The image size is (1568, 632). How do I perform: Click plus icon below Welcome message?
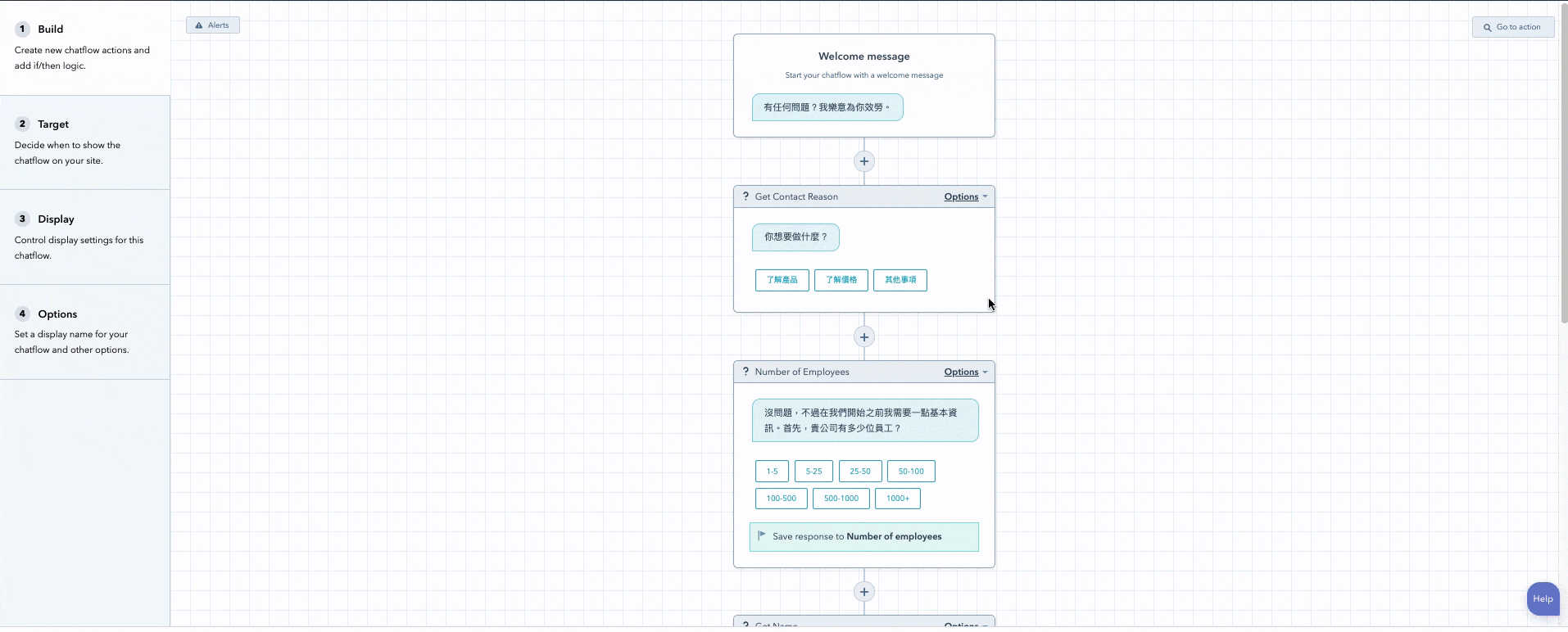(x=863, y=161)
